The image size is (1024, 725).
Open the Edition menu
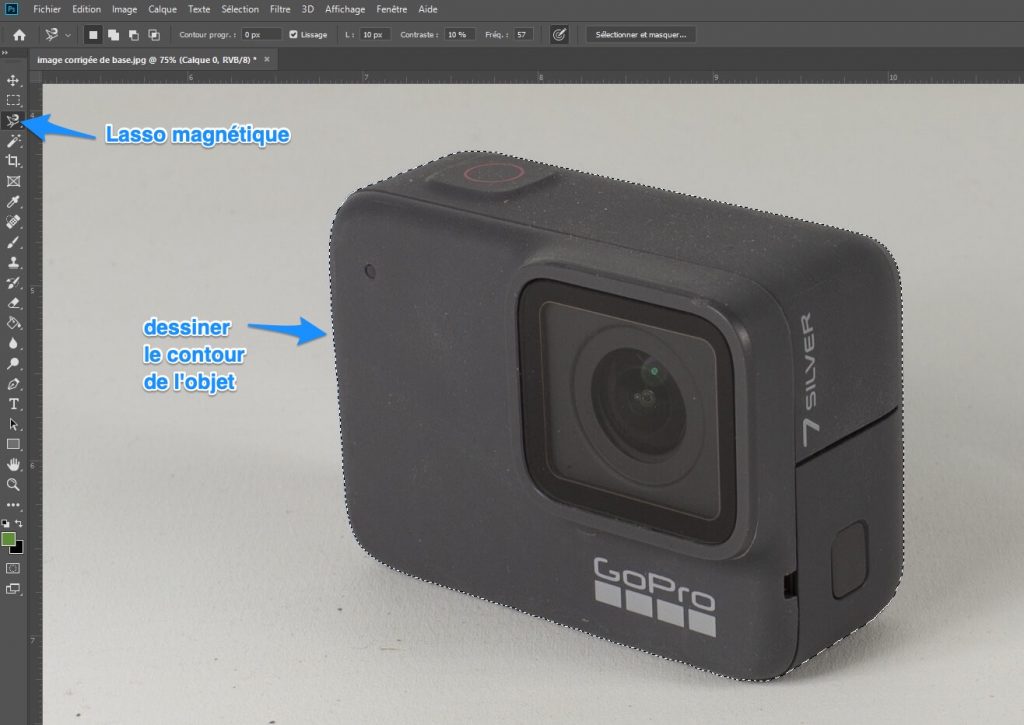coord(86,9)
